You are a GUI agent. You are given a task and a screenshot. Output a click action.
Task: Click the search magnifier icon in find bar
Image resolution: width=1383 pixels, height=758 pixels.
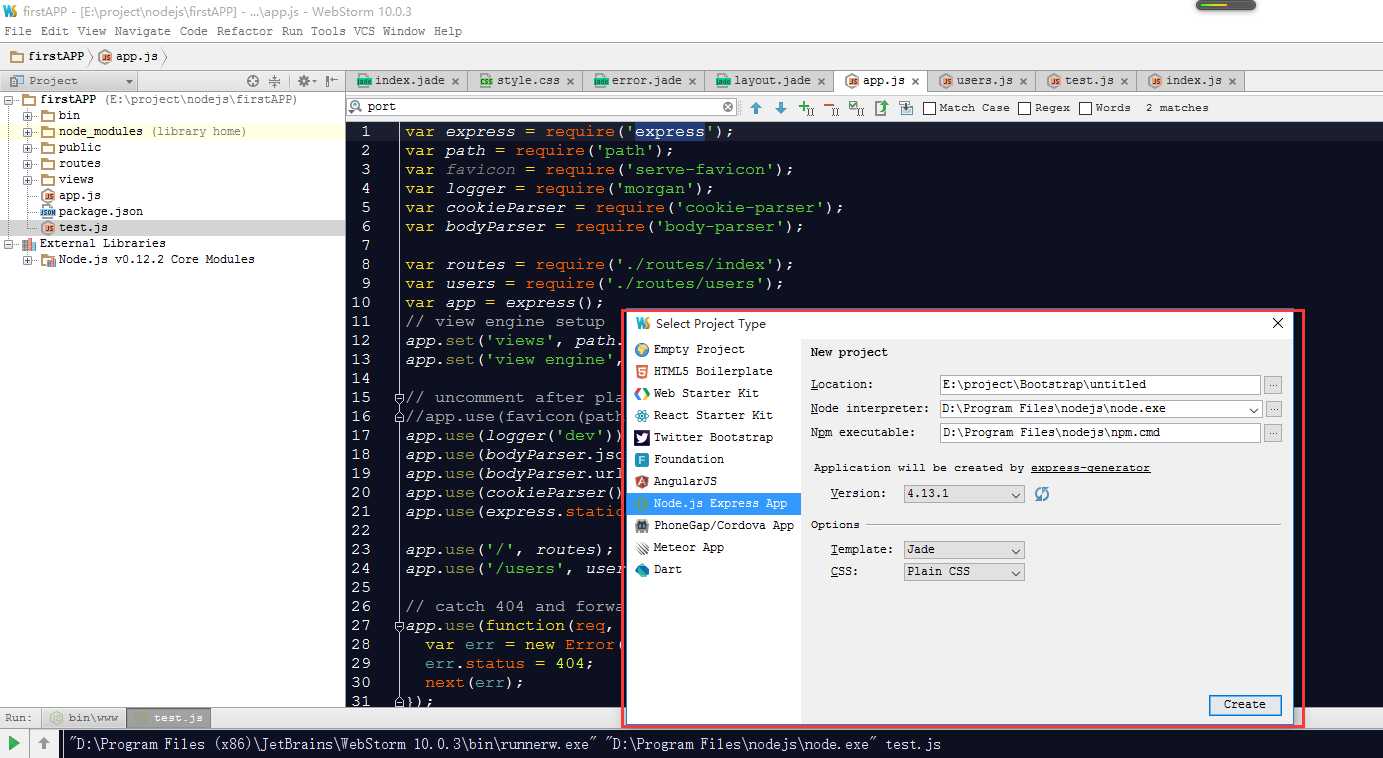pos(357,107)
